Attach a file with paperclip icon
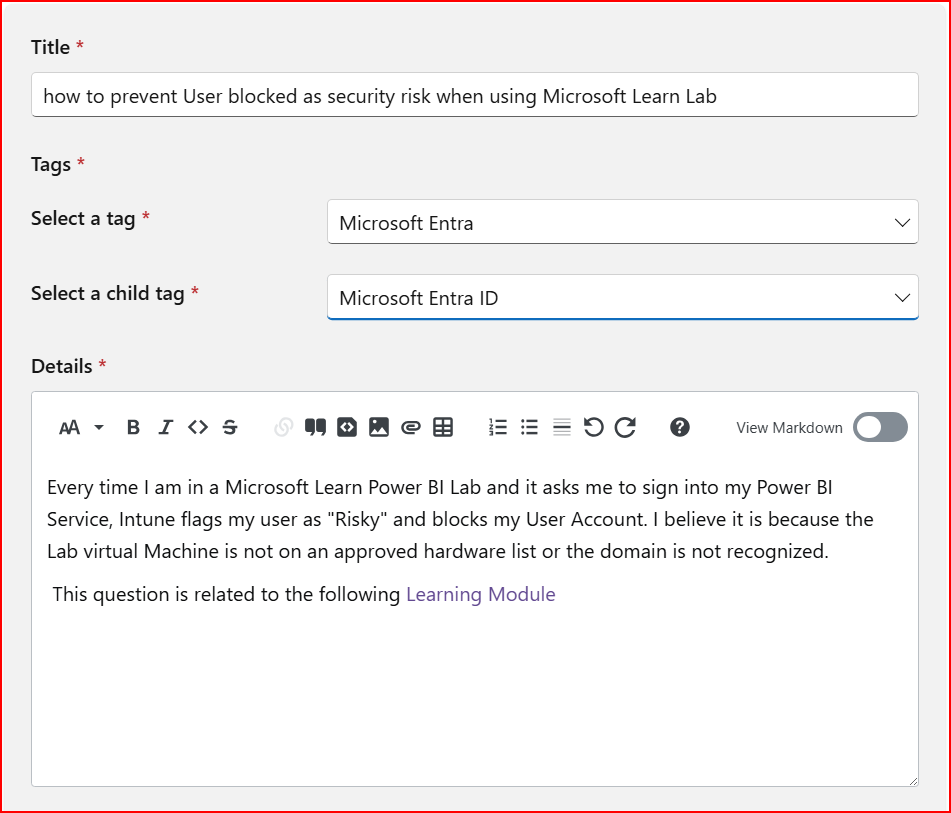Screen dimensions: 951x813 click(x=411, y=428)
